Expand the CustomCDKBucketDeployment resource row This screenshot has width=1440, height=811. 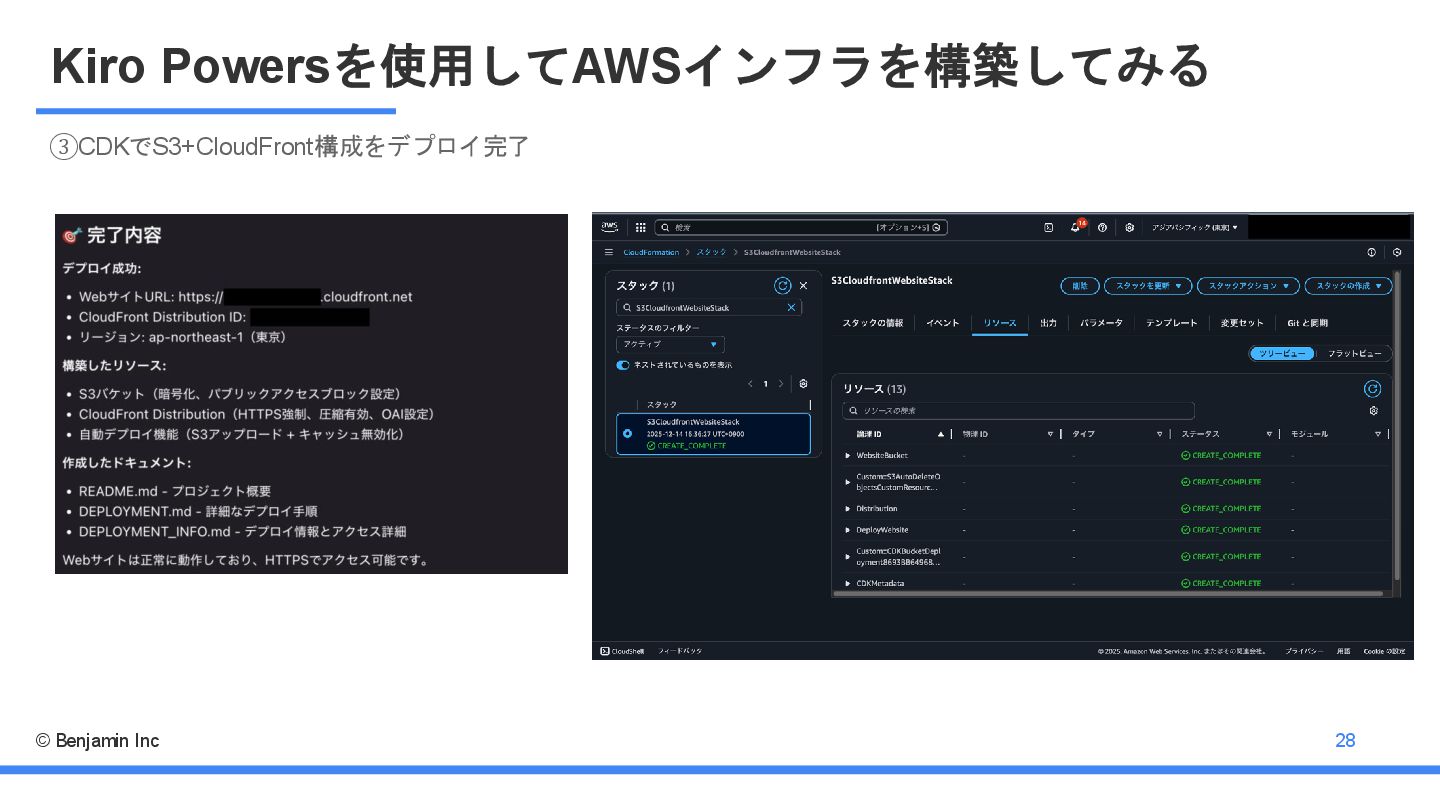[848, 556]
